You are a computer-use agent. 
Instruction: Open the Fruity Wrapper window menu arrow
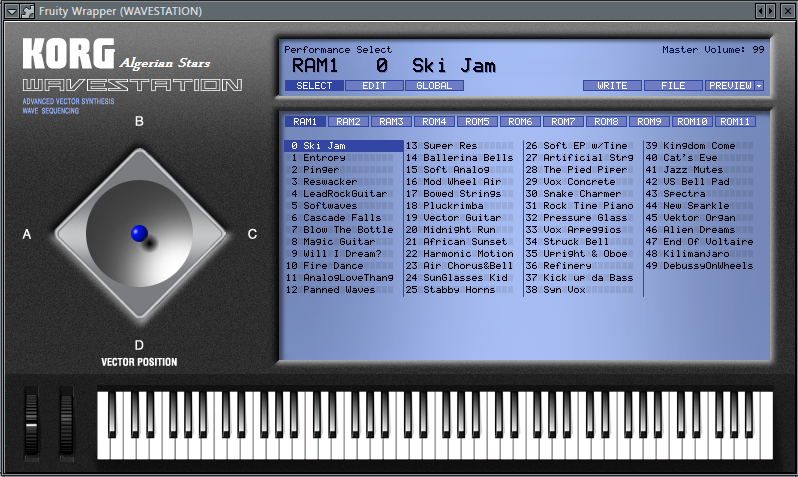pyautogui.click(x=12, y=11)
